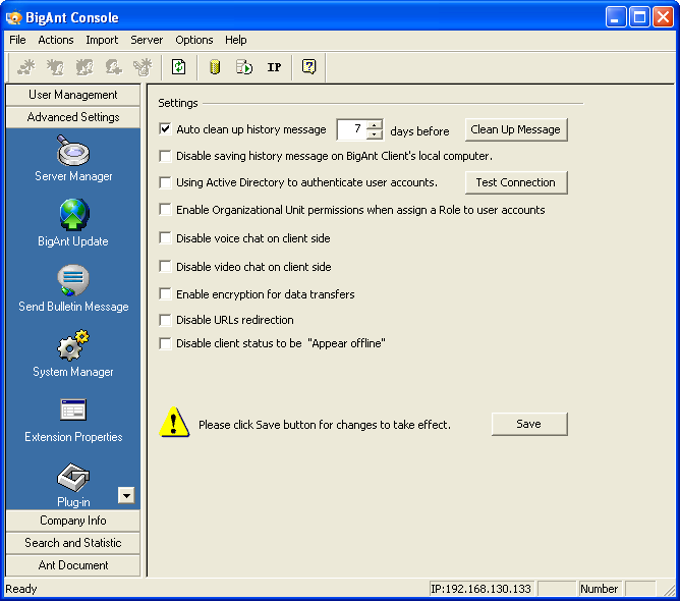Check Disable saving history message on local computer
This screenshot has width=680, height=601.
pyautogui.click(x=165, y=156)
